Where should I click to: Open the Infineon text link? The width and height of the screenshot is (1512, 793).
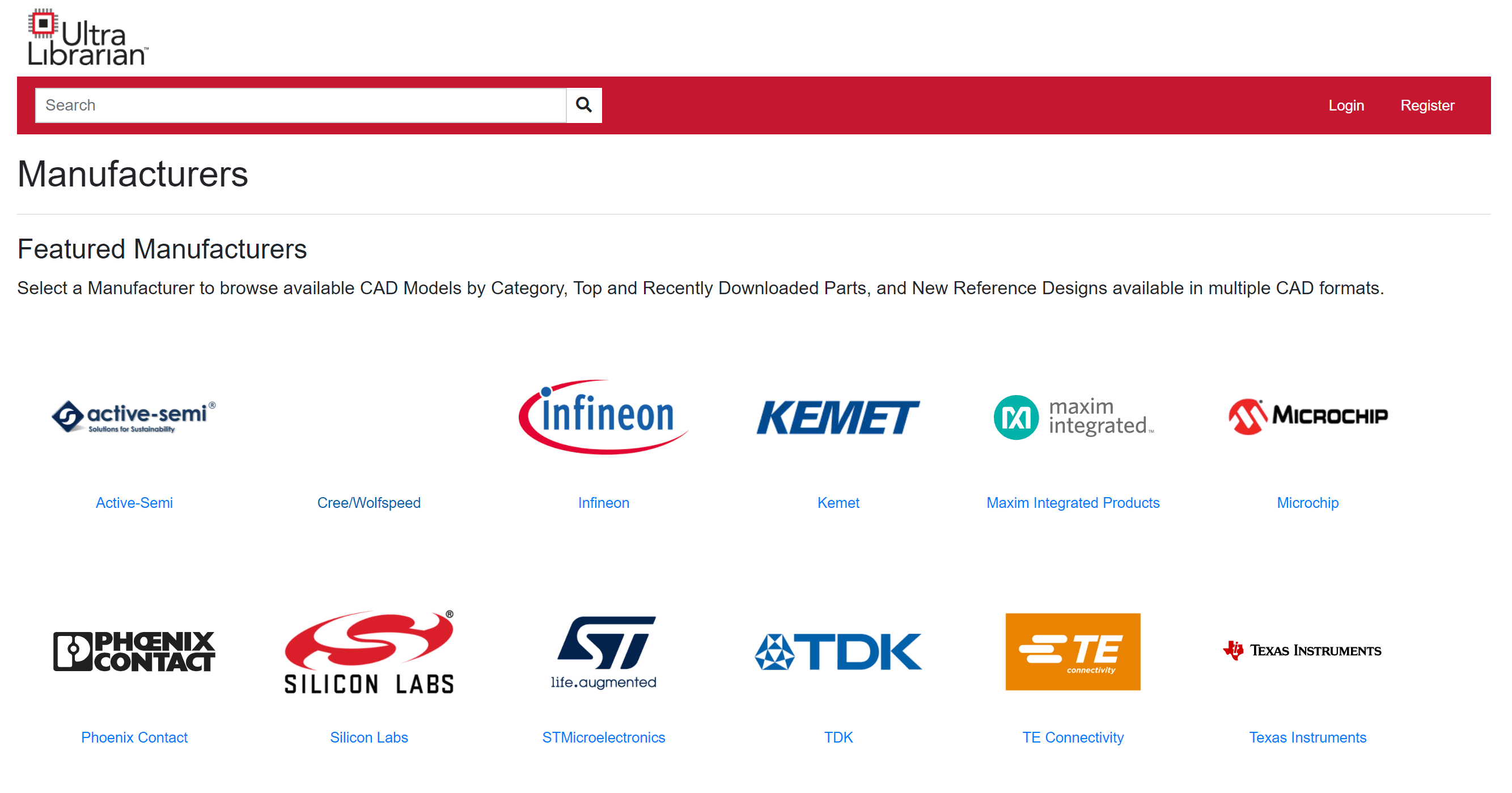[603, 503]
